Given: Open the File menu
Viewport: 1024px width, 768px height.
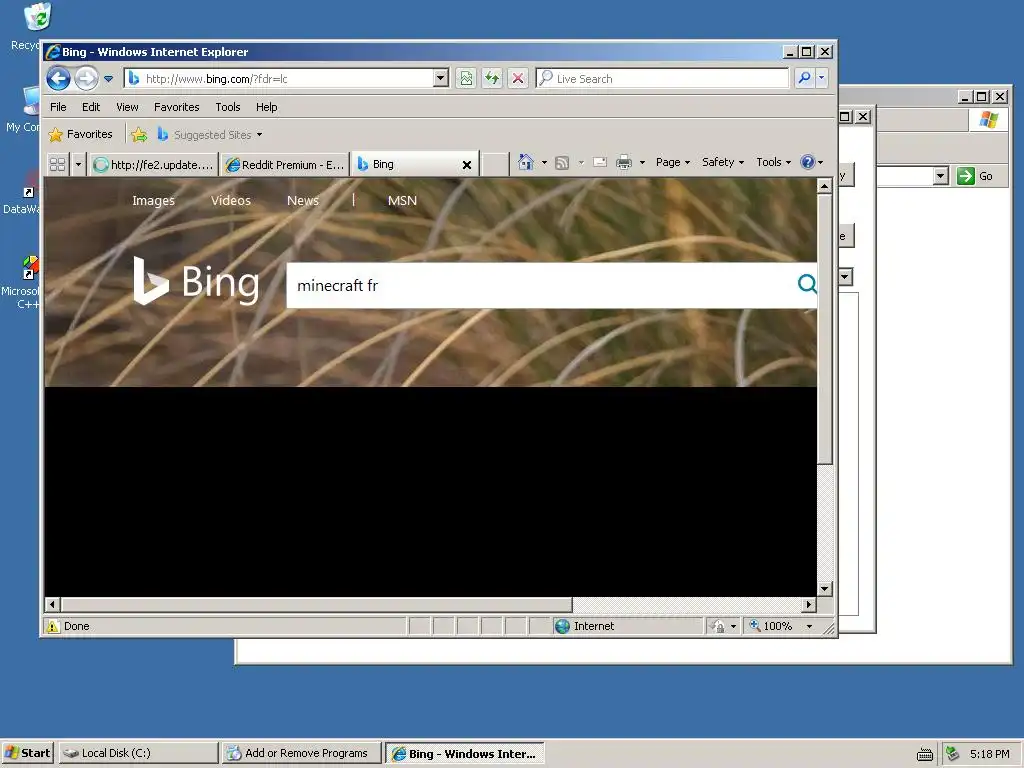Looking at the screenshot, I should coord(58,107).
